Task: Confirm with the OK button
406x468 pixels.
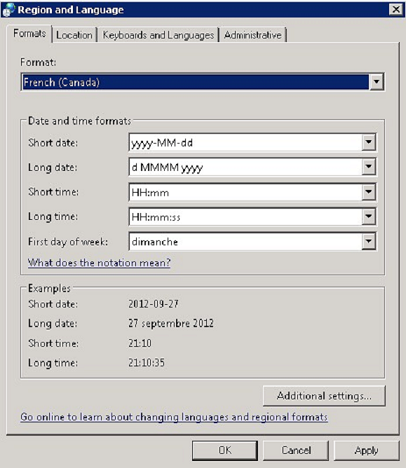Action: tap(225, 450)
